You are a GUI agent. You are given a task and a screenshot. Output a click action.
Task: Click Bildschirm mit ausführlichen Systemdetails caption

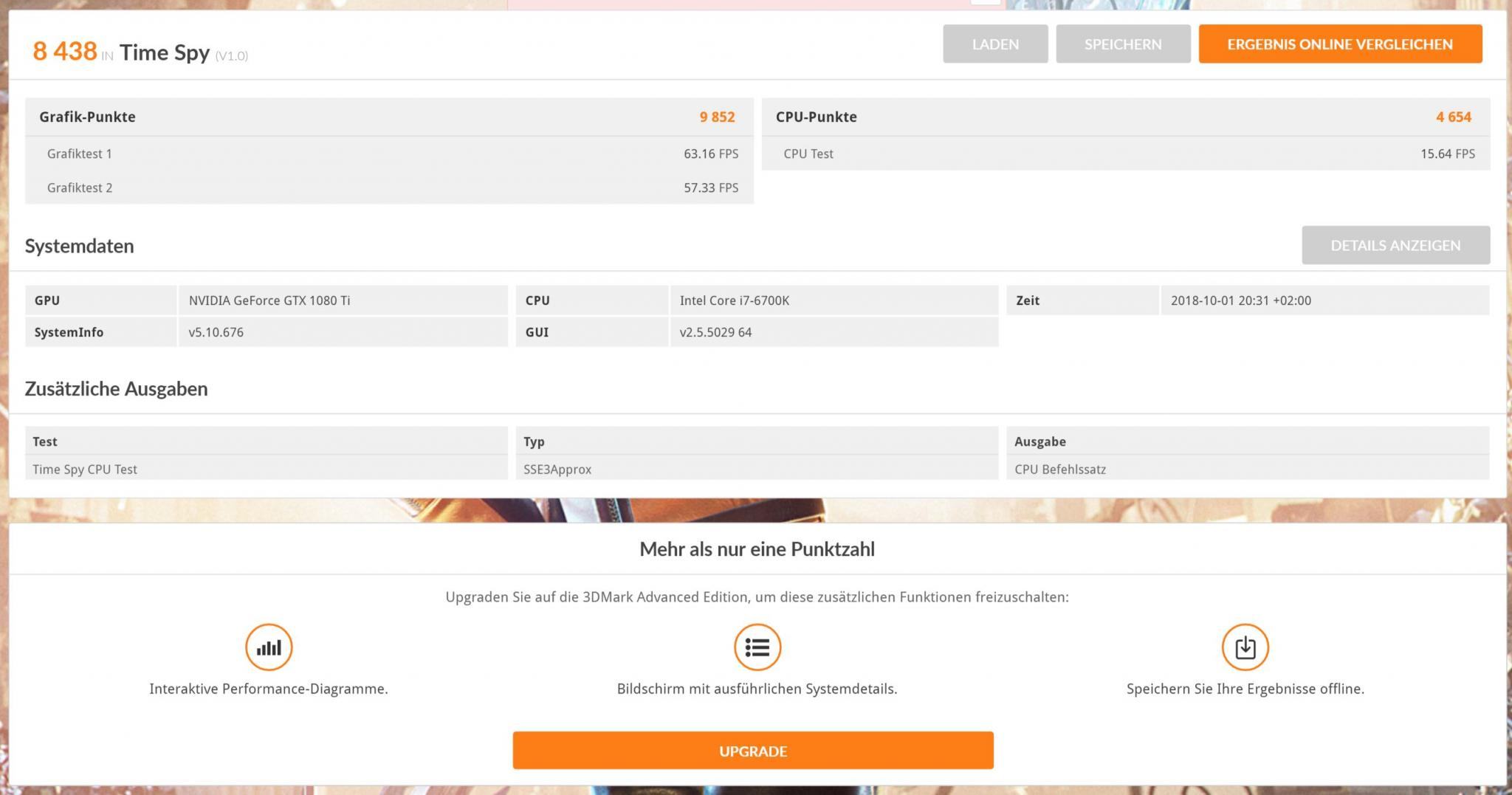[x=757, y=689]
